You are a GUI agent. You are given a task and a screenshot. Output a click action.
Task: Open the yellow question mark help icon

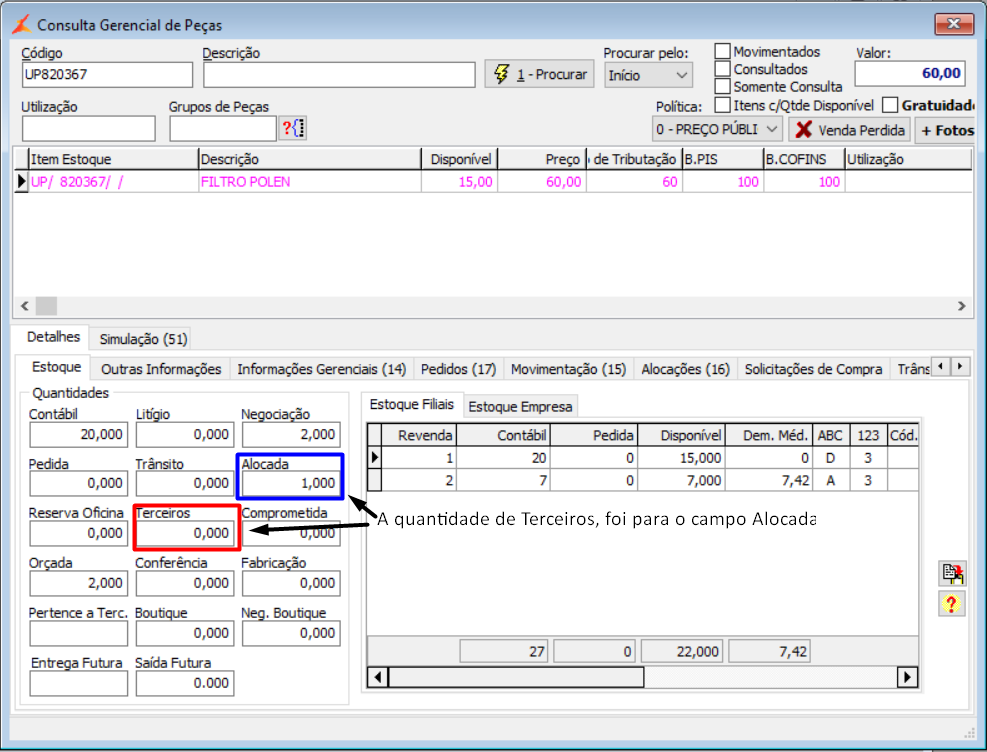point(951,604)
